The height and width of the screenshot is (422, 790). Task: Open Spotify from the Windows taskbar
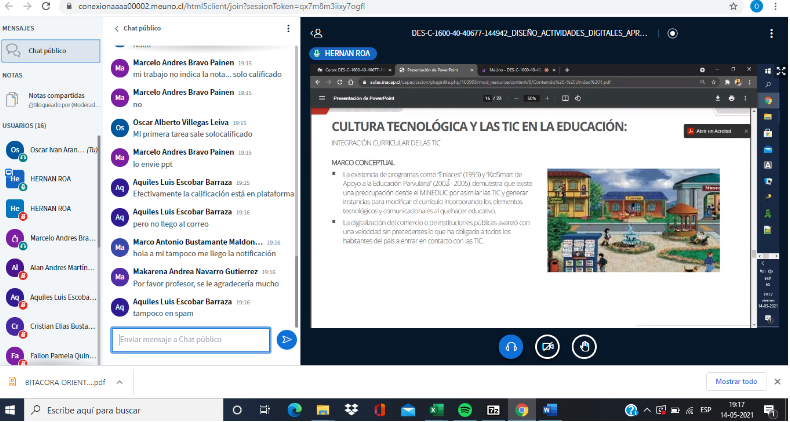click(466, 410)
